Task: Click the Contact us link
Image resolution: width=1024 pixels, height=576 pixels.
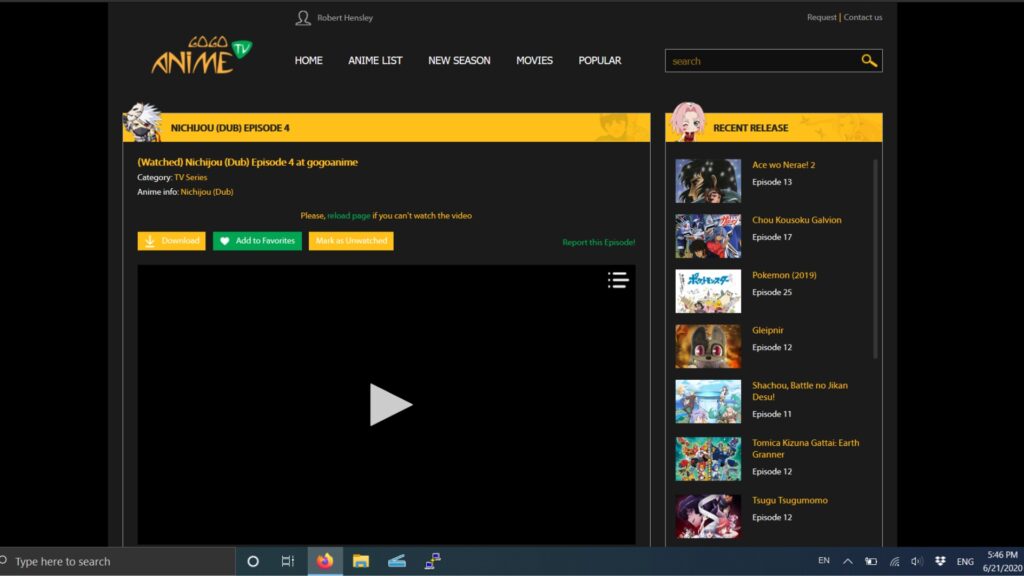Action: [x=863, y=18]
